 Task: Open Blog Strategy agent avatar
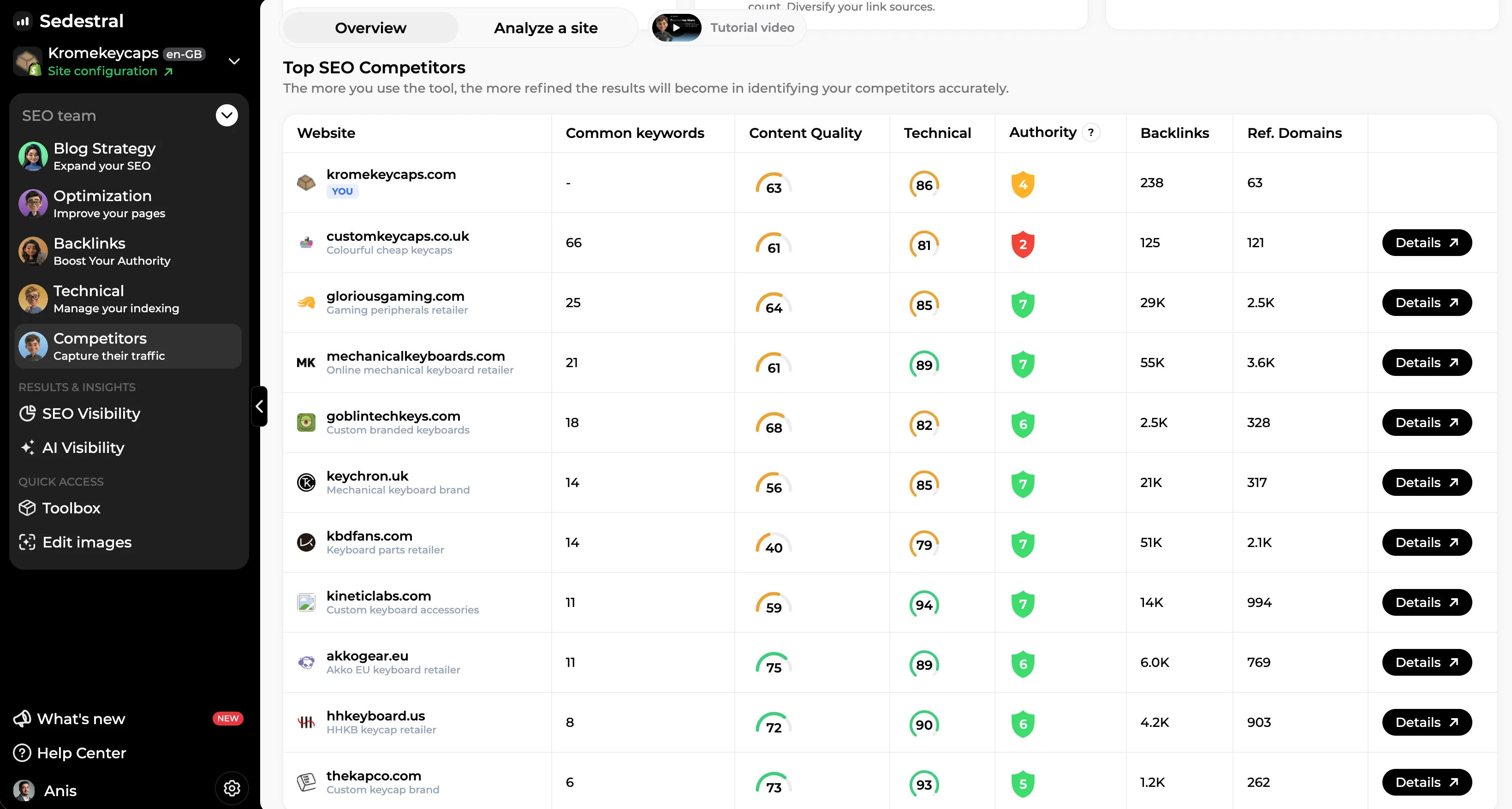(33, 156)
